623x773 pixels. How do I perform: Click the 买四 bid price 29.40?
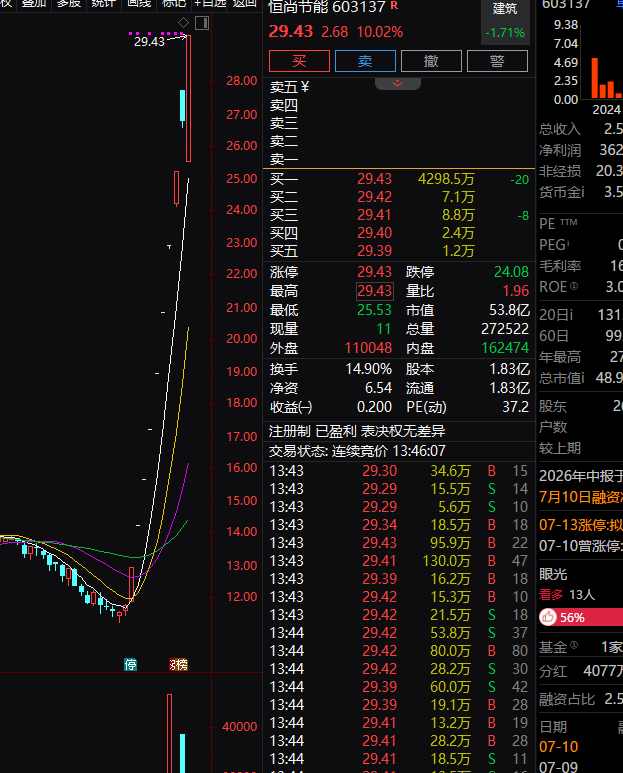click(375, 233)
